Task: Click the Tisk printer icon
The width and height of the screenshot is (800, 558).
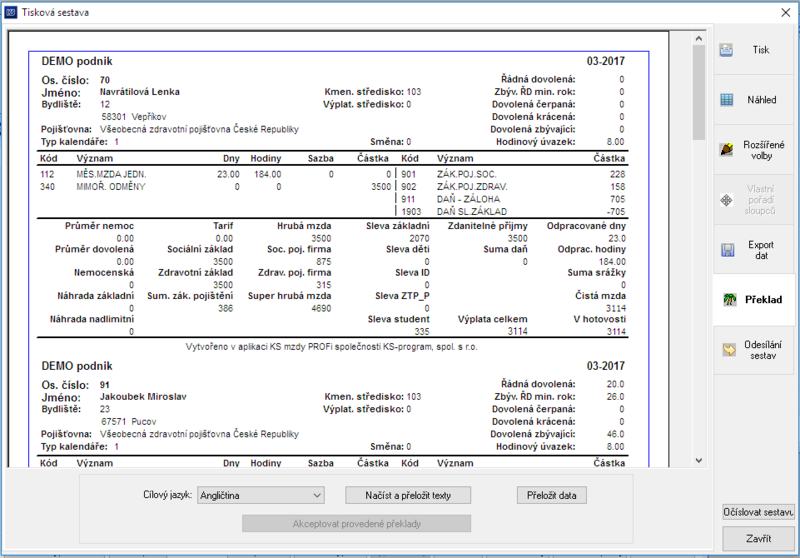Action: (x=726, y=50)
